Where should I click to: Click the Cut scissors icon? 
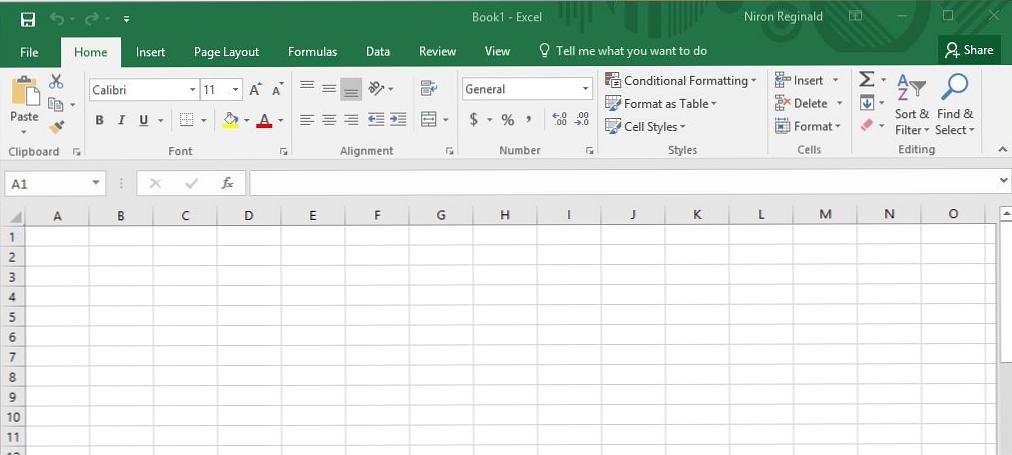click(56, 82)
